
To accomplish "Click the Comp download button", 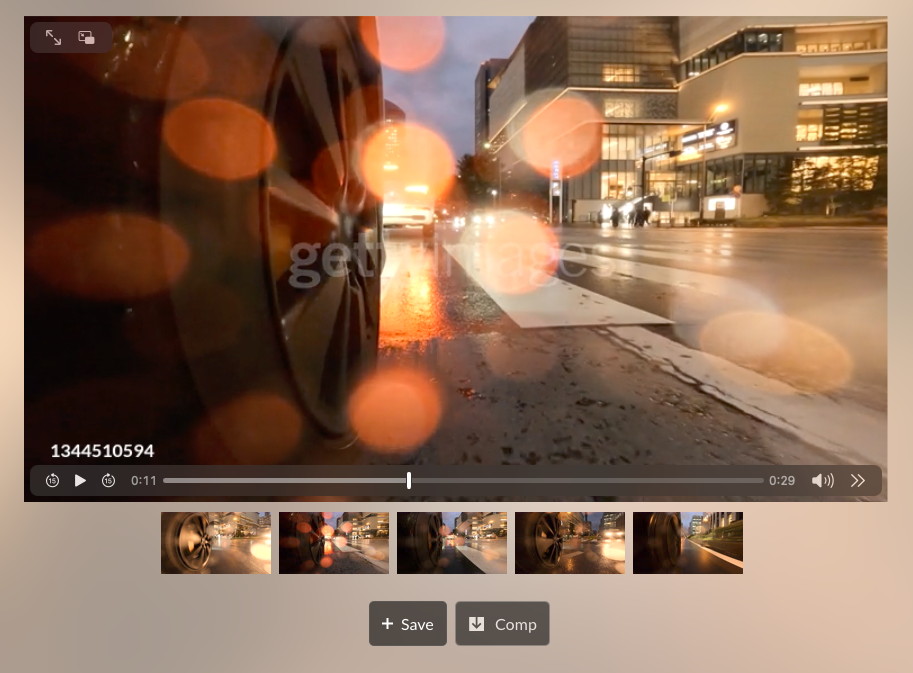I will click(x=502, y=624).
